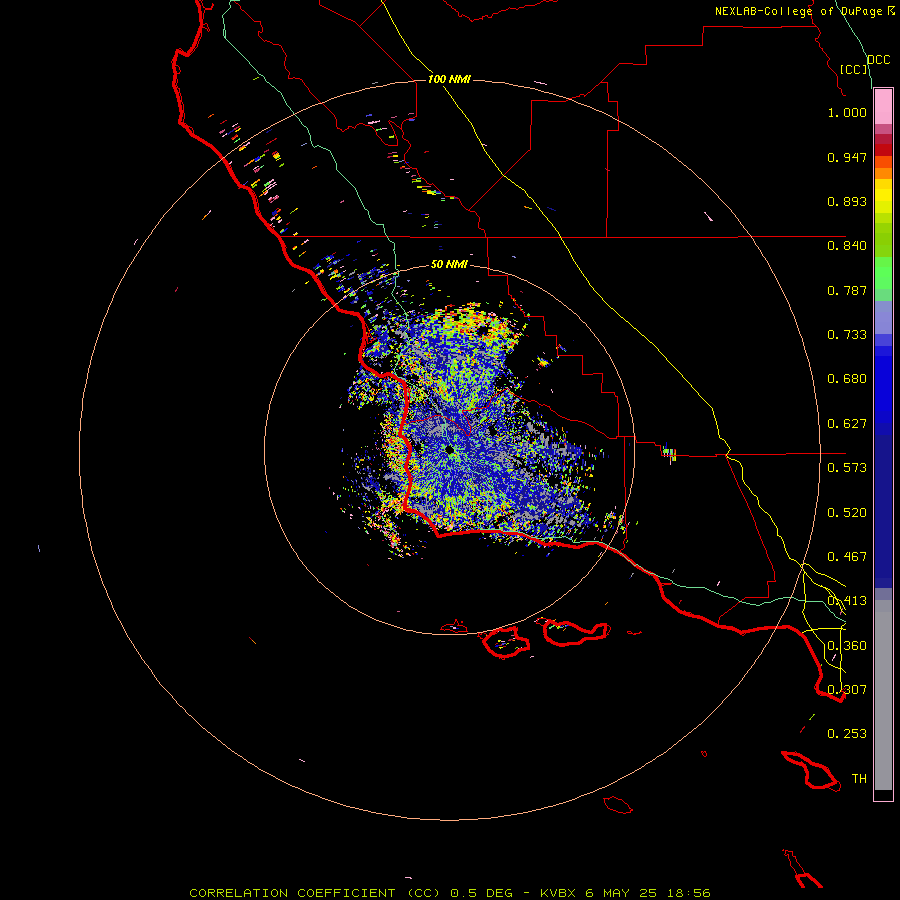The height and width of the screenshot is (900, 900).
Task: Click the 0.947 scale value
Action: point(847,157)
